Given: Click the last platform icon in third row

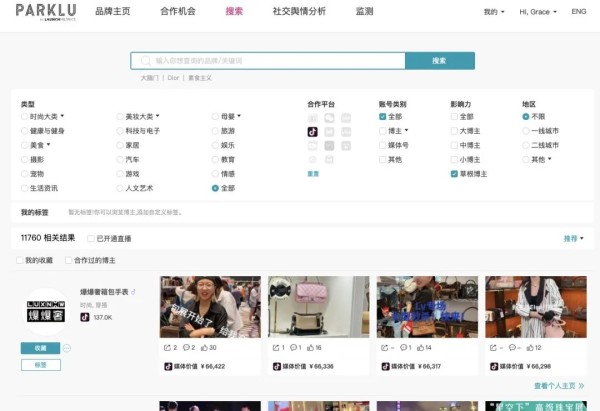Looking at the screenshot, I should click(346, 146).
